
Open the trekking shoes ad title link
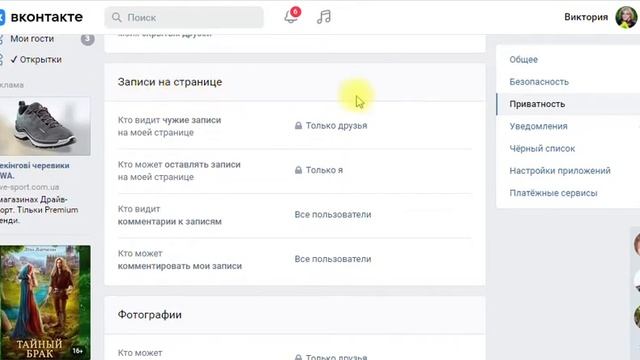pyautogui.click(x=34, y=171)
